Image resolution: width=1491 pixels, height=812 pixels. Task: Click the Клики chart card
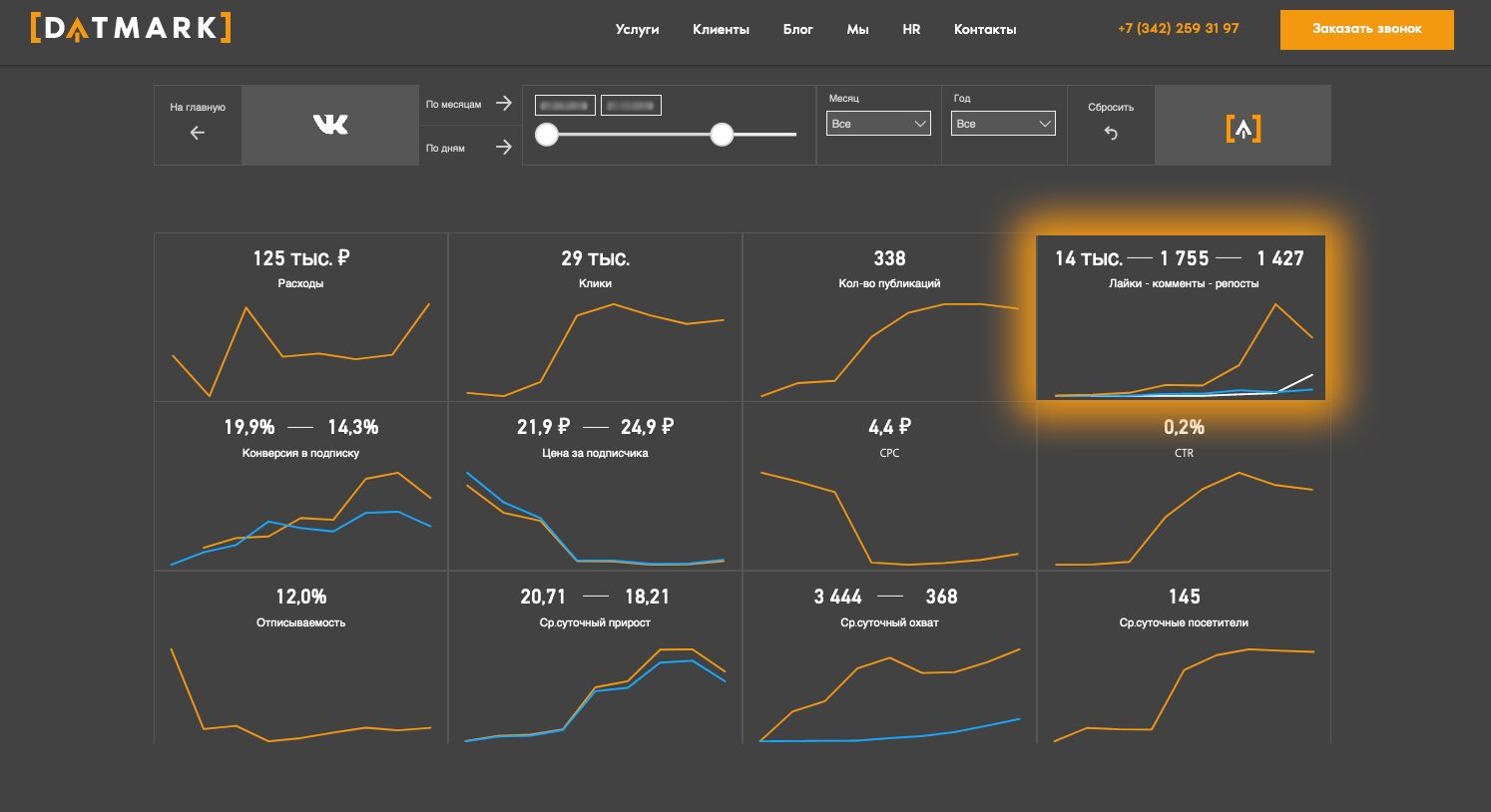pos(595,317)
